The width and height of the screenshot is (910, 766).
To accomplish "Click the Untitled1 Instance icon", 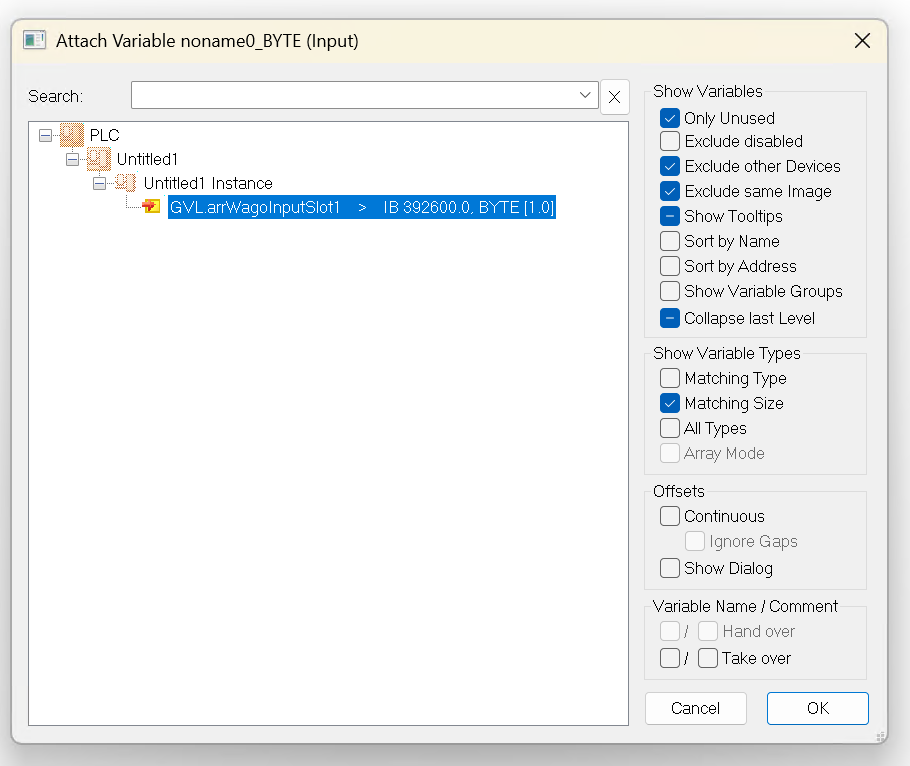I will 125,183.
